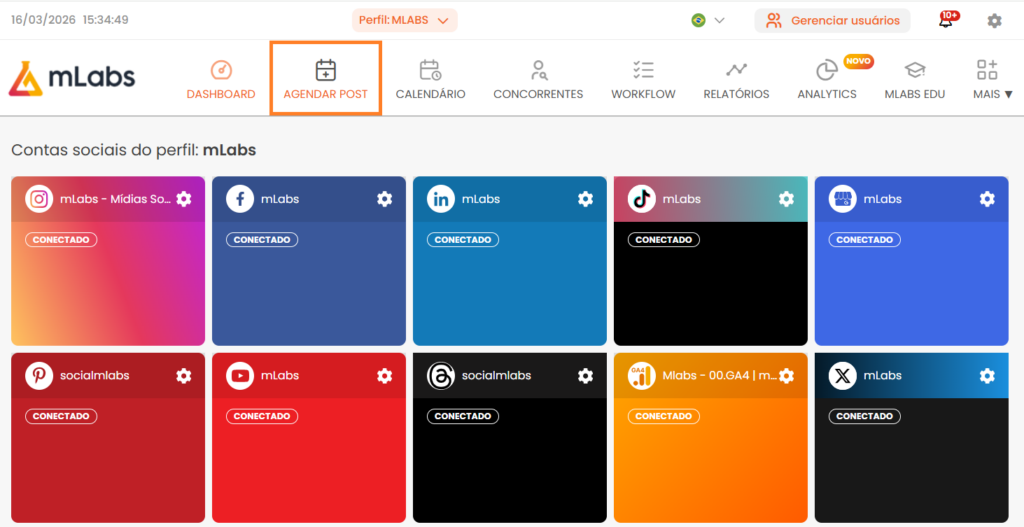Image resolution: width=1024 pixels, height=527 pixels.
Task: Select the CALENDÁRIO menu label
Action: pos(430,94)
